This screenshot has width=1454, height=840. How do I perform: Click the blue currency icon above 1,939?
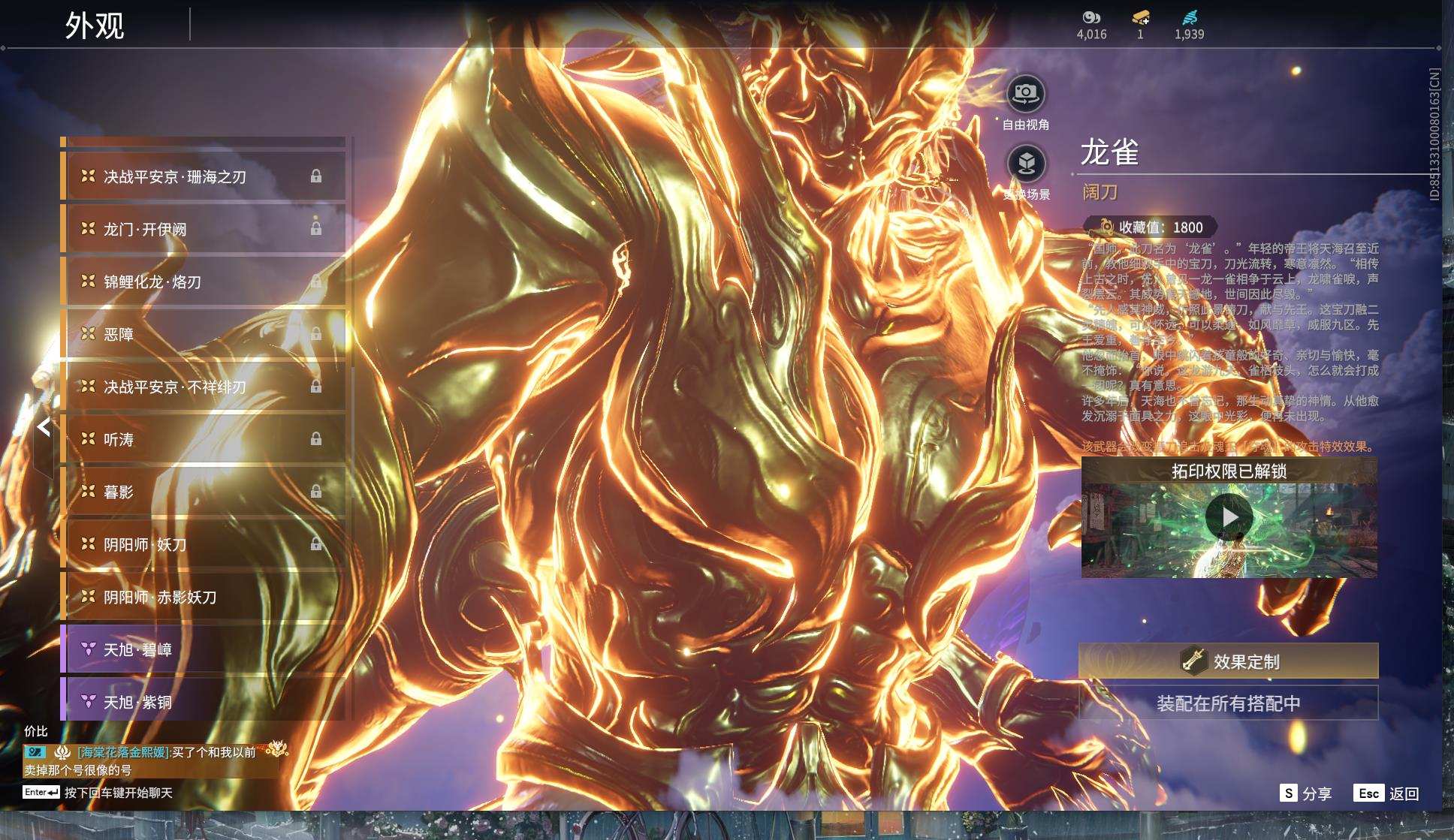(x=1190, y=17)
